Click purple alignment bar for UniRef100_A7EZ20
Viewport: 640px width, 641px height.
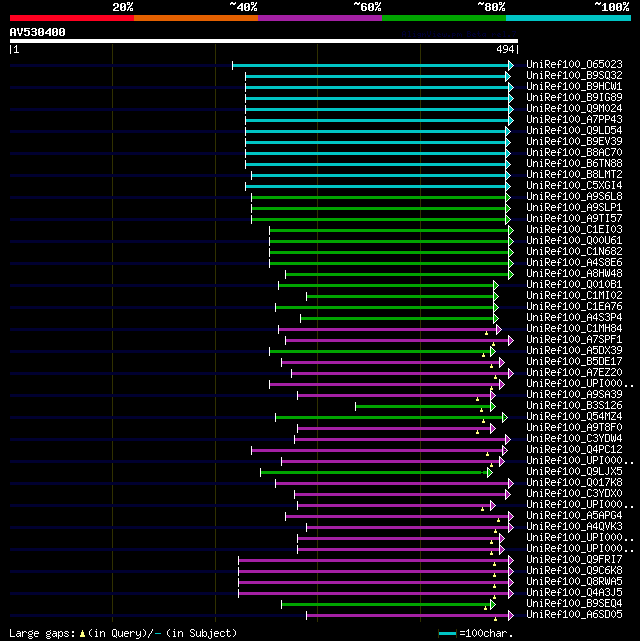tap(402, 374)
